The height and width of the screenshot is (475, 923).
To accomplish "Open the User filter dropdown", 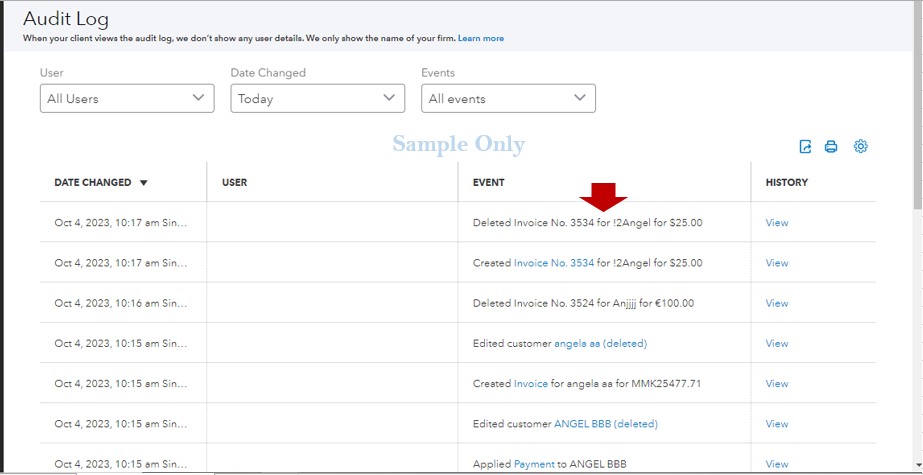I will [127, 98].
